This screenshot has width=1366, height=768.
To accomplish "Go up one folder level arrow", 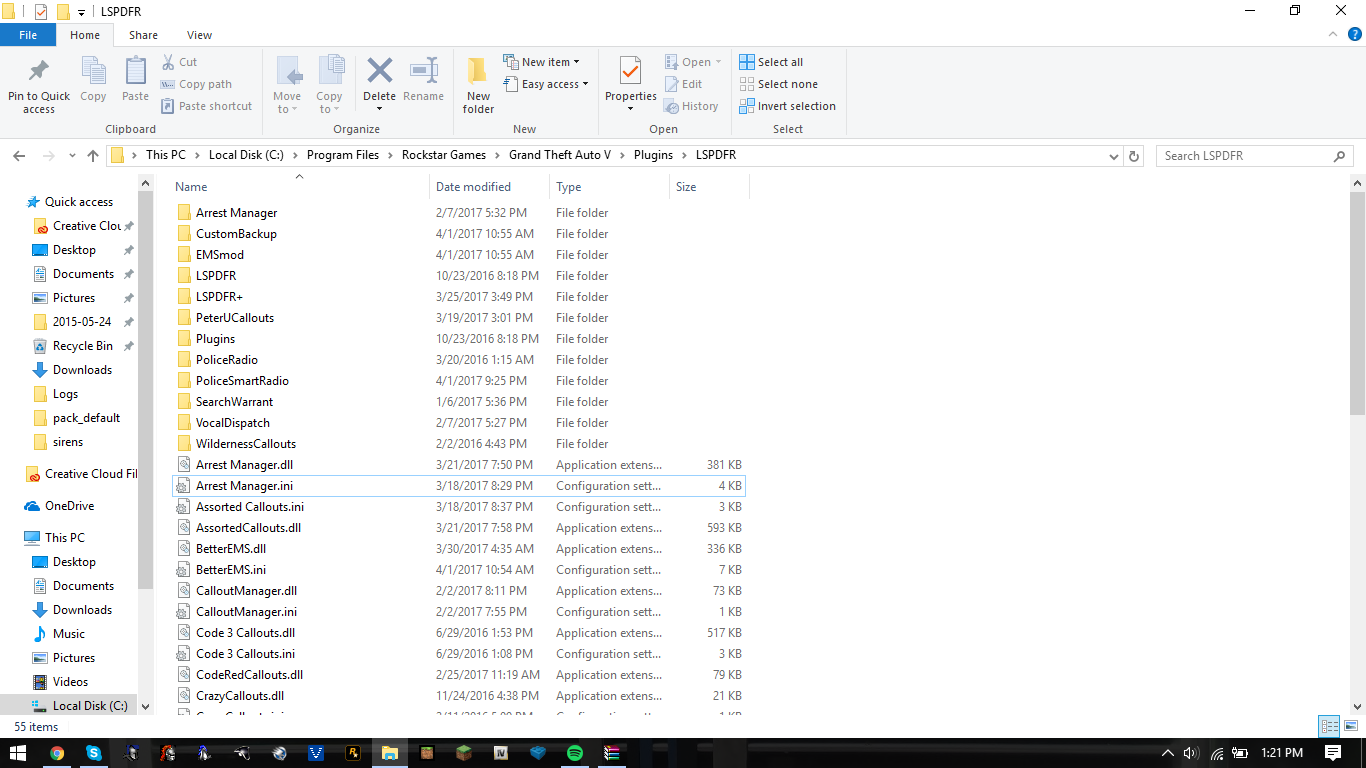I will click(93, 156).
